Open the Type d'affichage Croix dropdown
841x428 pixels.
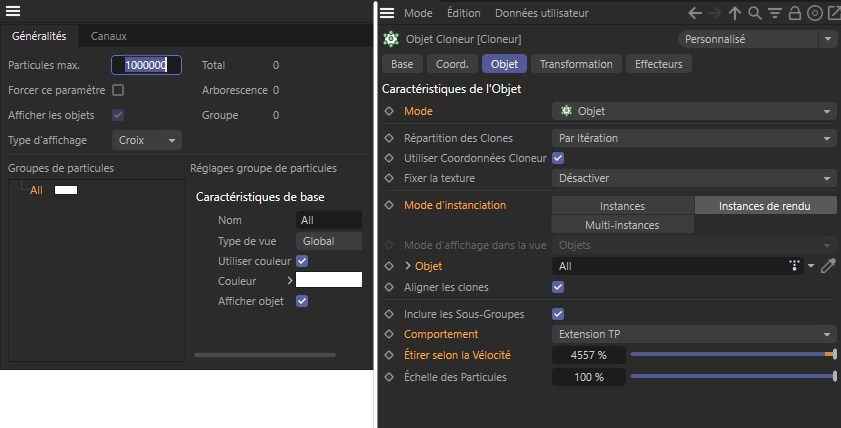(146, 140)
